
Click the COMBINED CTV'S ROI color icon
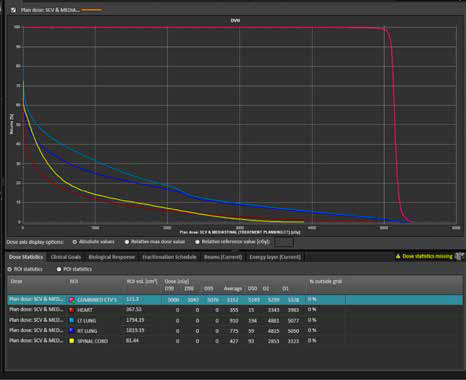(72, 300)
